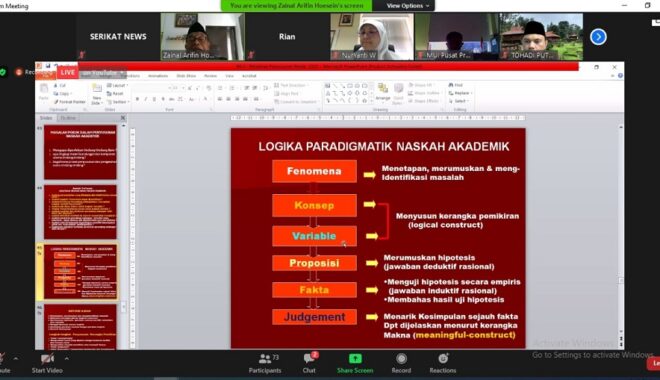
Task: Toggle Underline formatting
Action: pos(154,99)
